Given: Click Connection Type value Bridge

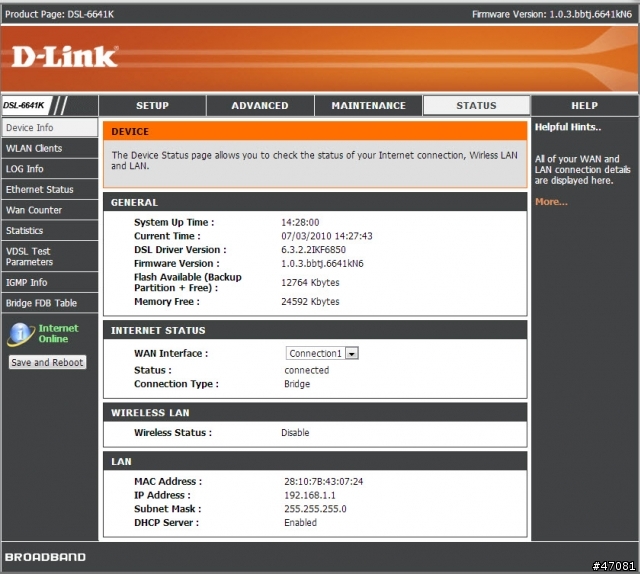Looking at the screenshot, I should click(297, 384).
